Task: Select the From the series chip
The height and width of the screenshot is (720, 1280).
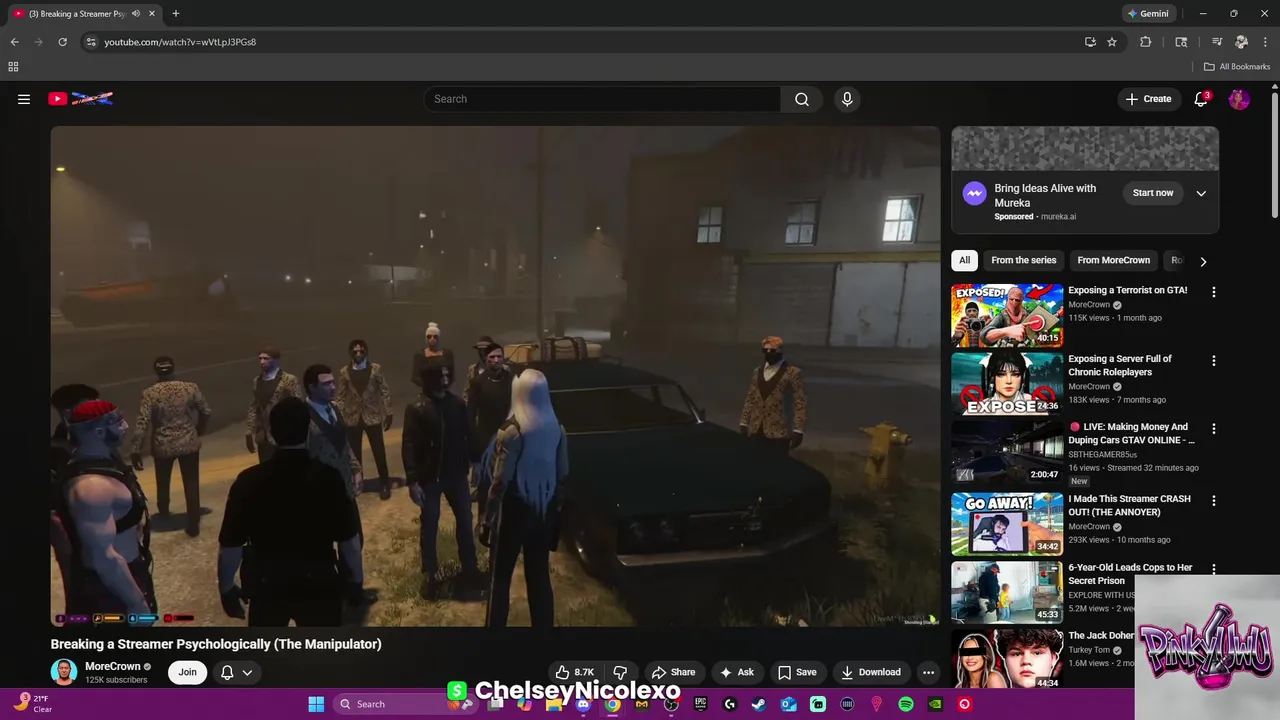Action: point(1023,260)
